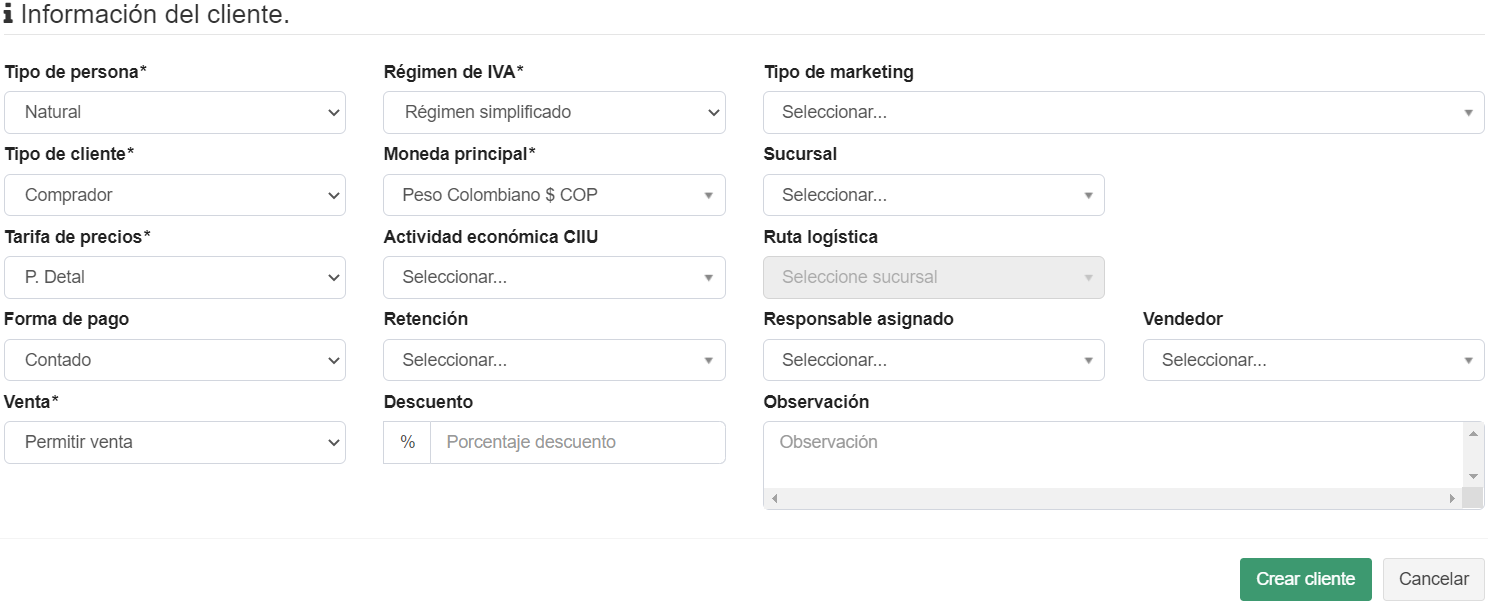Viewport: 1488px width, 604px height.
Task: Open the Tarifa de precios dropdown
Action: tap(175, 277)
